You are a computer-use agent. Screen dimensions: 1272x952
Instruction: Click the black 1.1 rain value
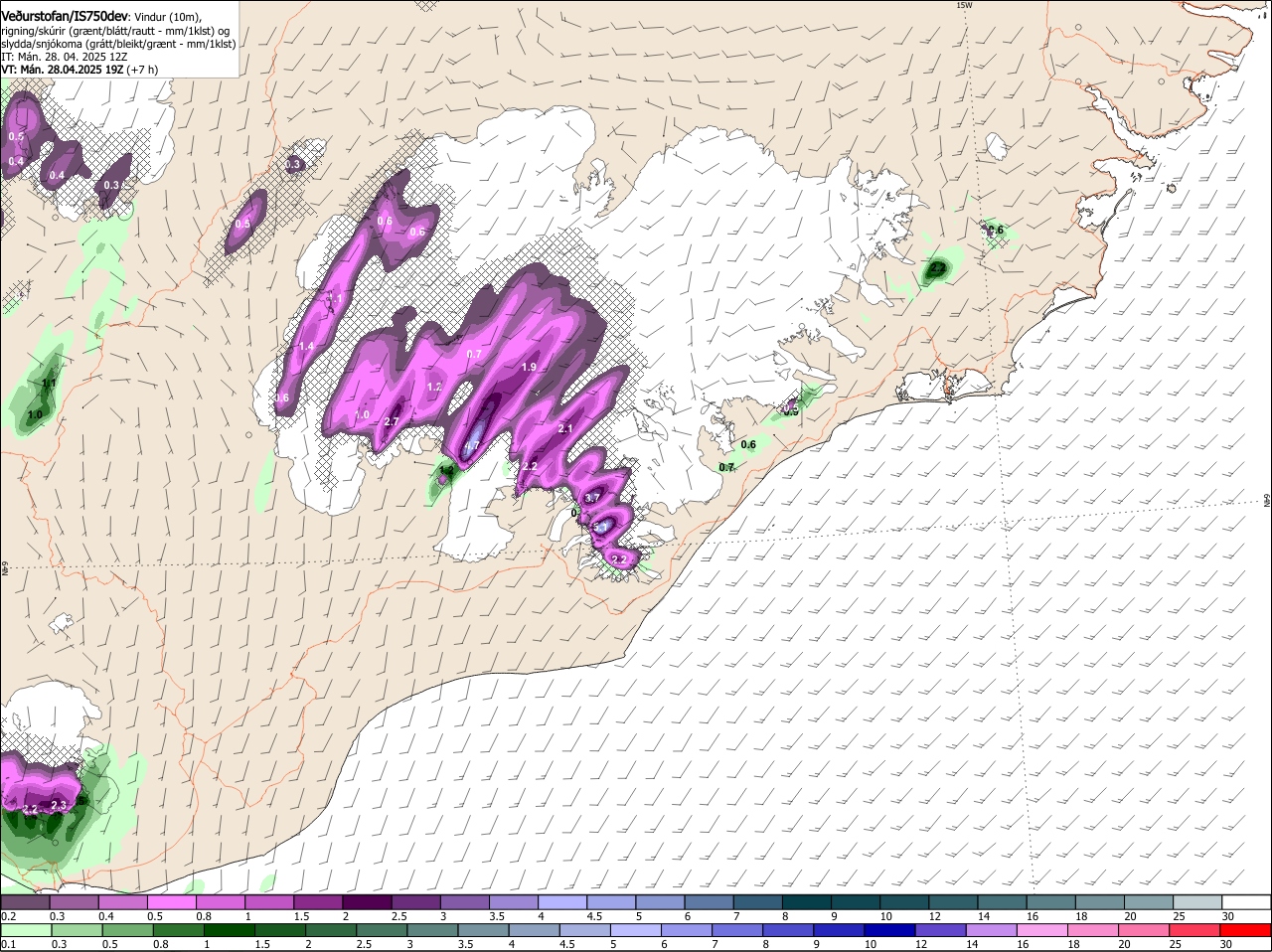(49, 383)
